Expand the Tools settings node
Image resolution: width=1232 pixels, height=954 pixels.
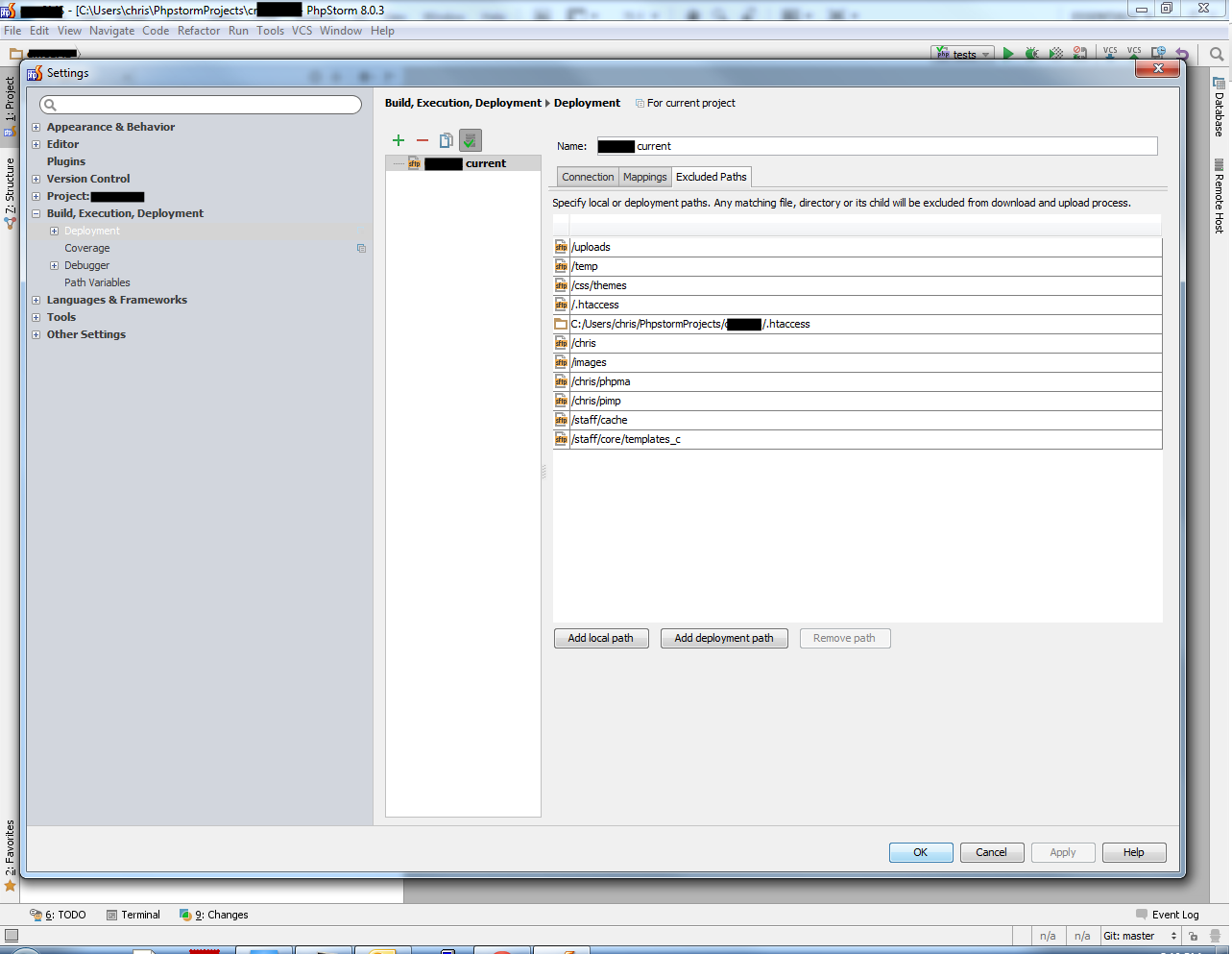[36, 317]
